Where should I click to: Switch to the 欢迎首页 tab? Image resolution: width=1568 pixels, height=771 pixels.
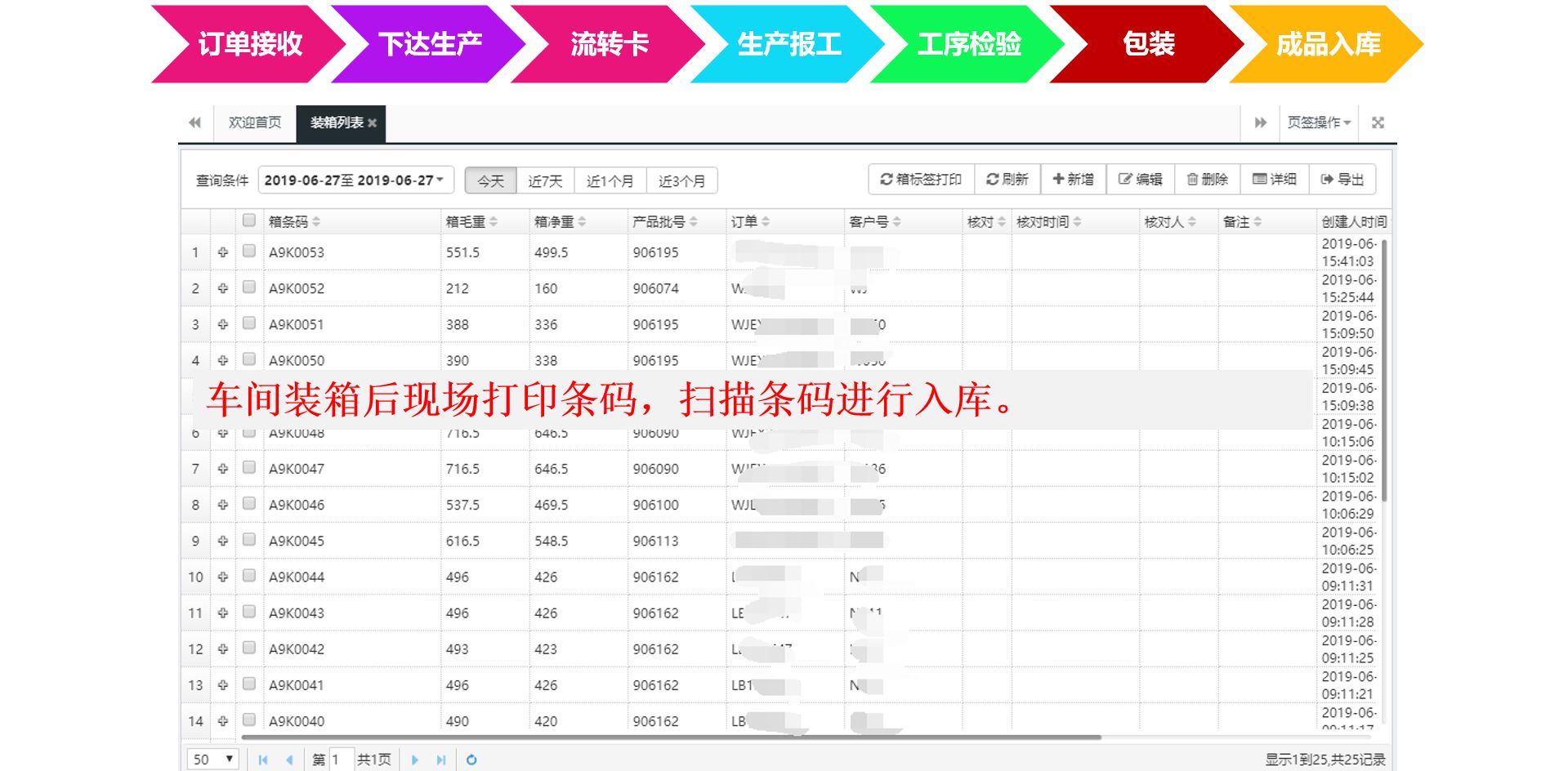(255, 123)
